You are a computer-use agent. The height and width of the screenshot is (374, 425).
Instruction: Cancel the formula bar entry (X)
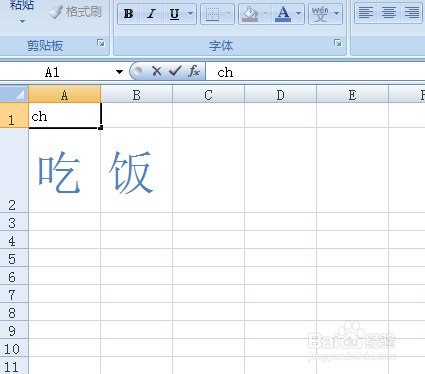156,71
